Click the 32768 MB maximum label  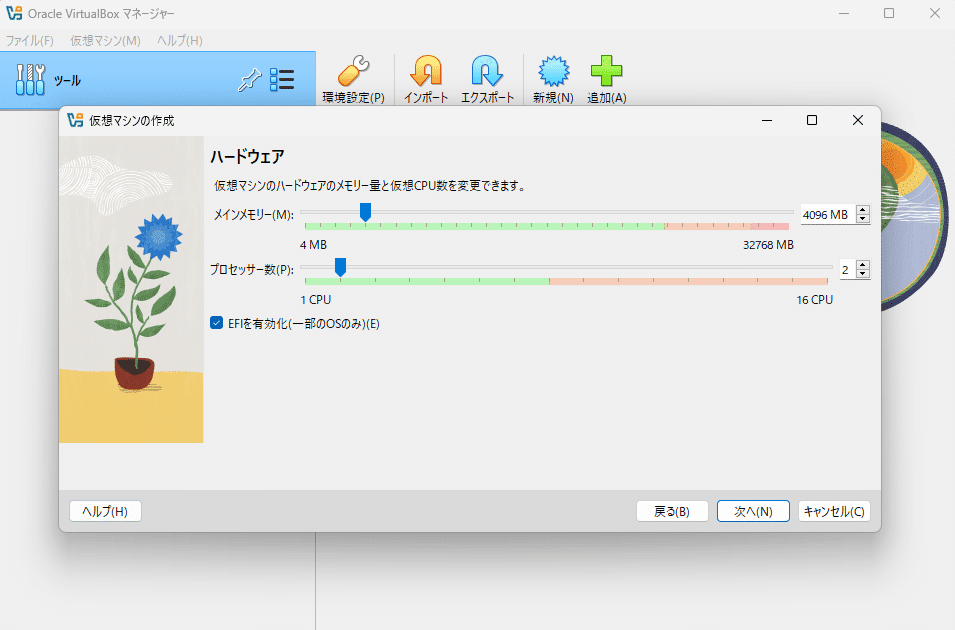pyautogui.click(x=768, y=245)
